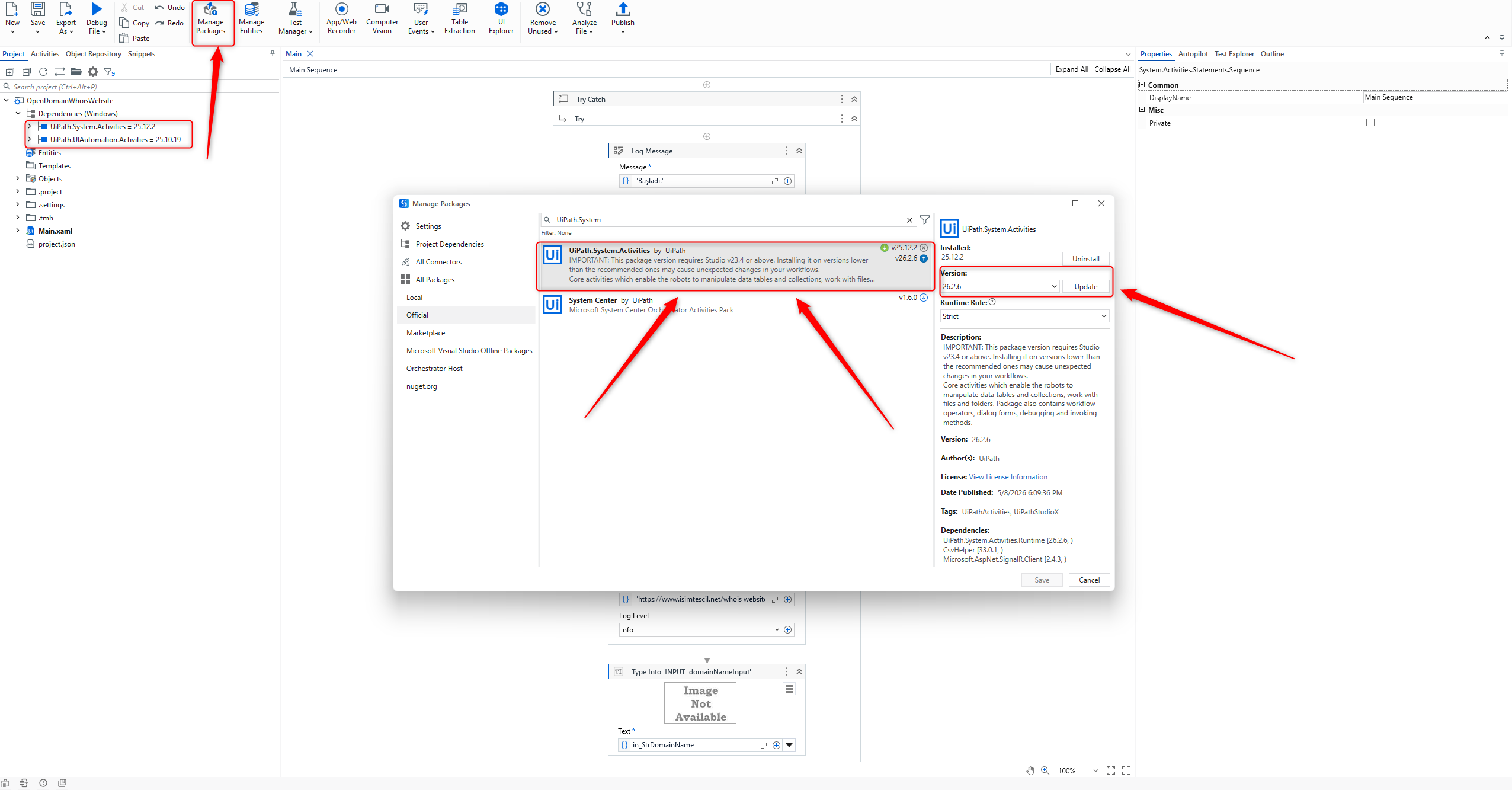
Task: Open the package filter funnel
Action: (x=925, y=220)
